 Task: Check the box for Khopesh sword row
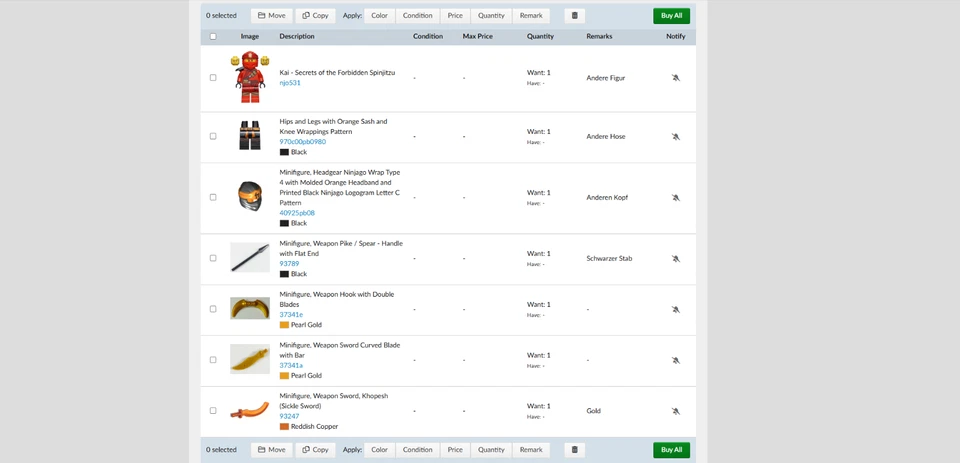[213, 410]
